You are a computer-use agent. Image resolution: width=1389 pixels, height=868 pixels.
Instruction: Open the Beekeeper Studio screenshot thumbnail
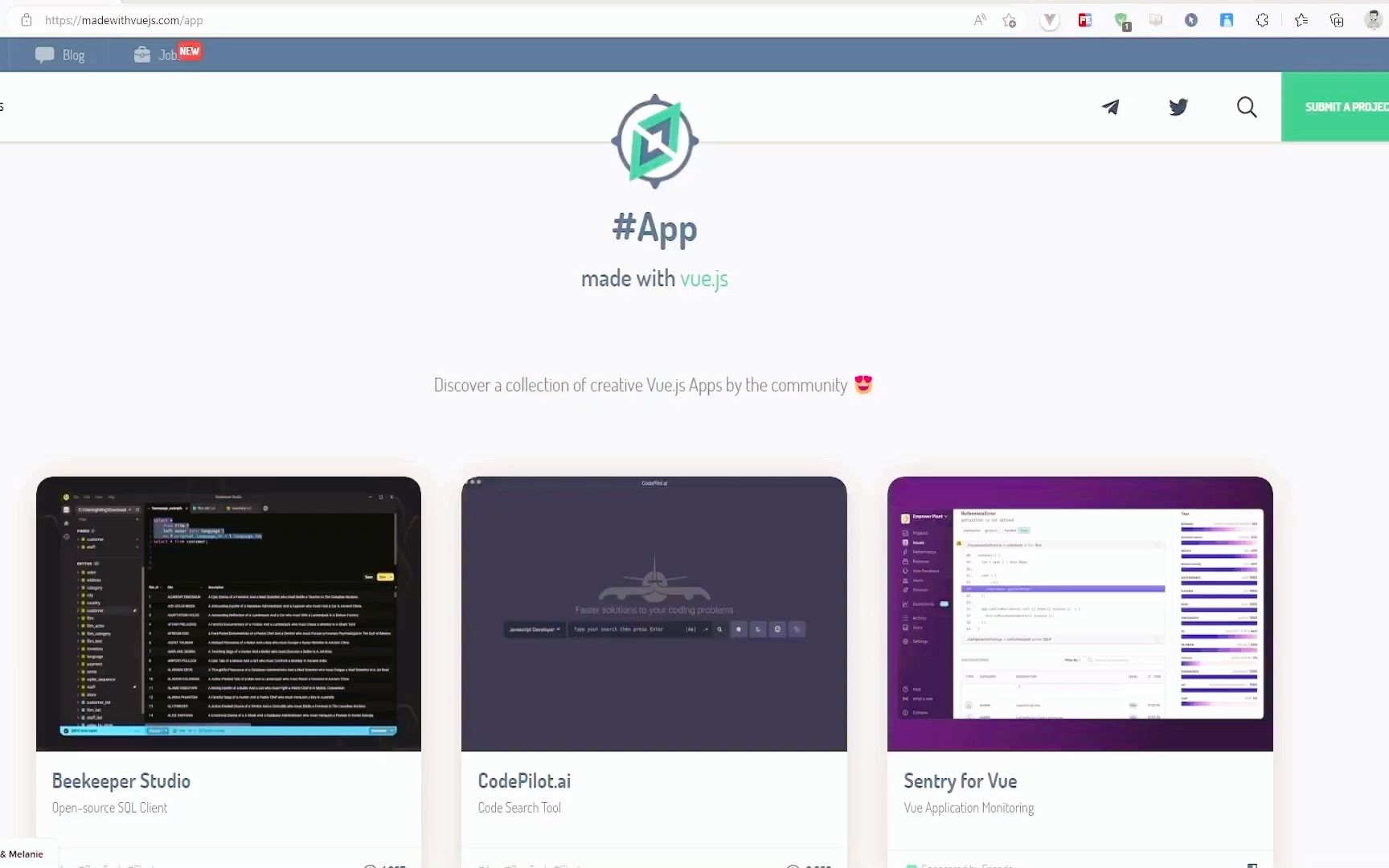[x=228, y=614]
